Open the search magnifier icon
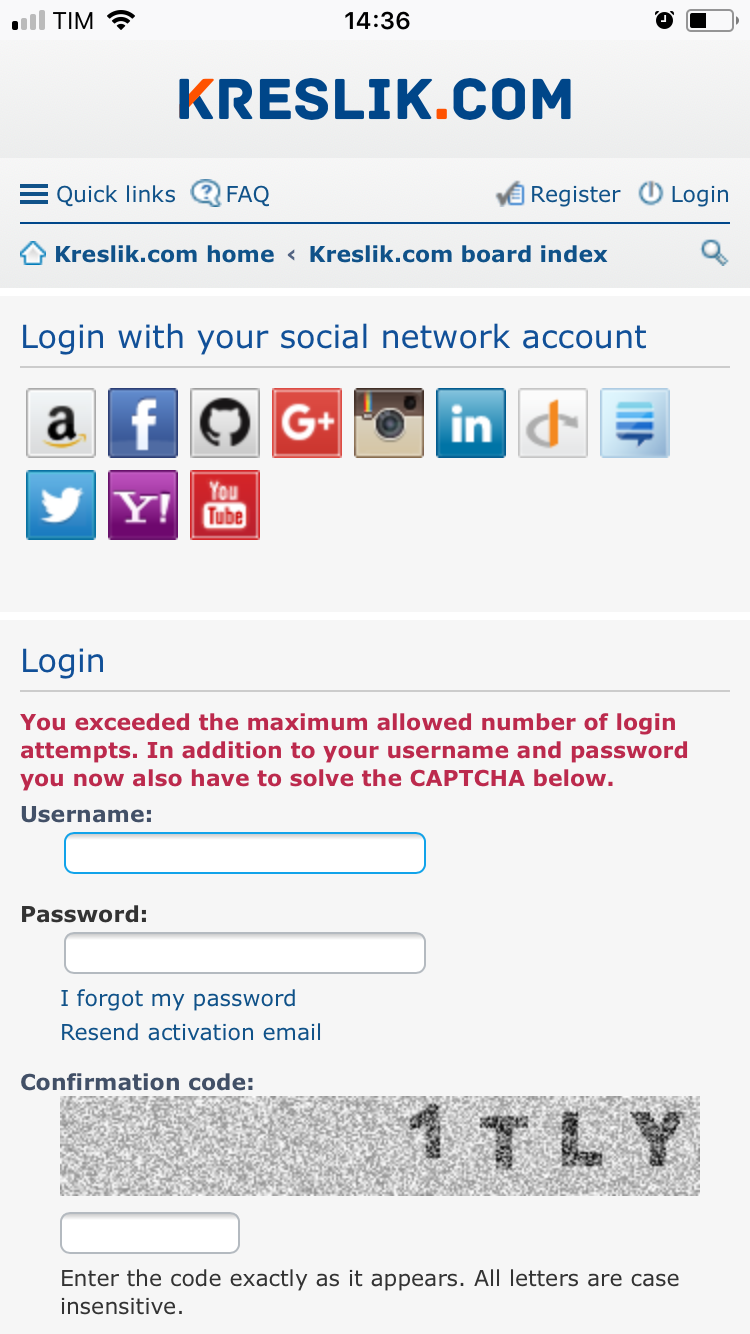750x1334 pixels. [x=714, y=253]
